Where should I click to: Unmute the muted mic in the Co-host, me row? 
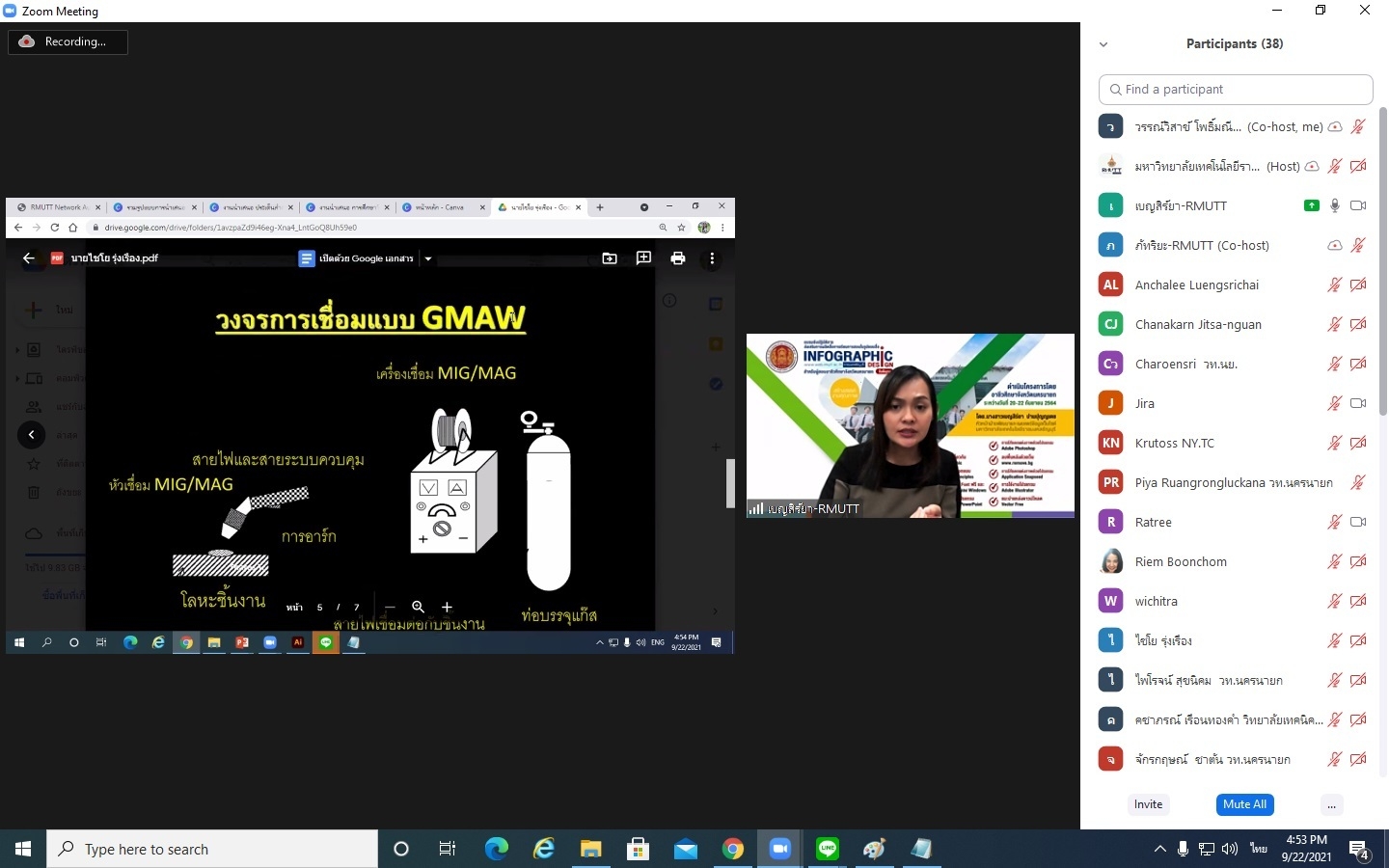pyautogui.click(x=1358, y=126)
